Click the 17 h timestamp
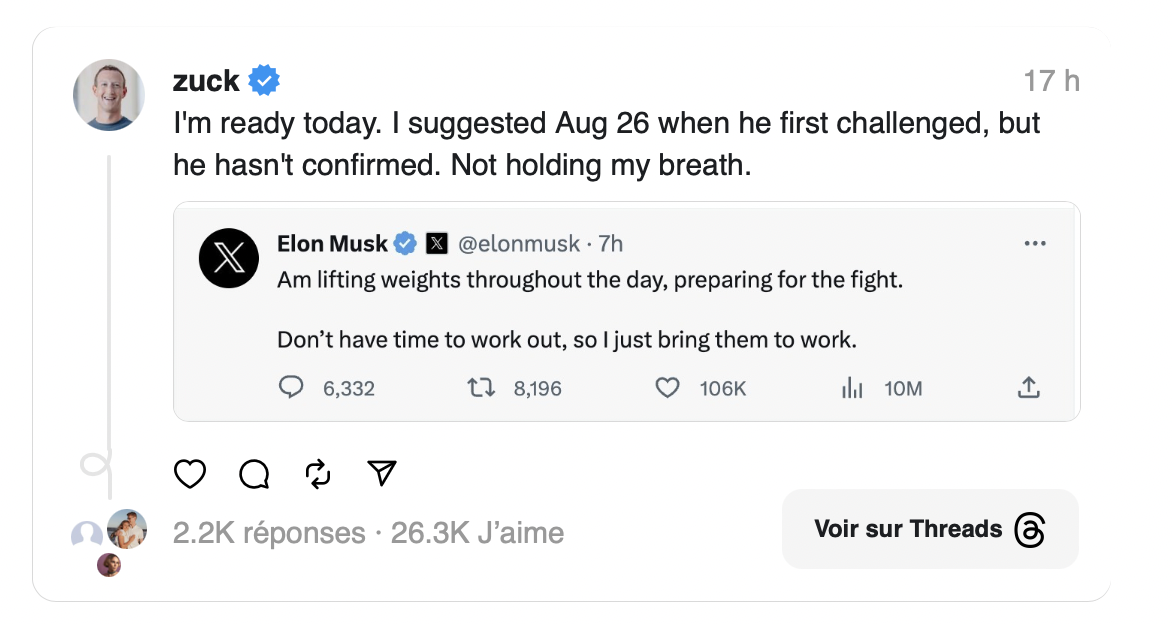The height and width of the screenshot is (624, 1172). point(1051,80)
